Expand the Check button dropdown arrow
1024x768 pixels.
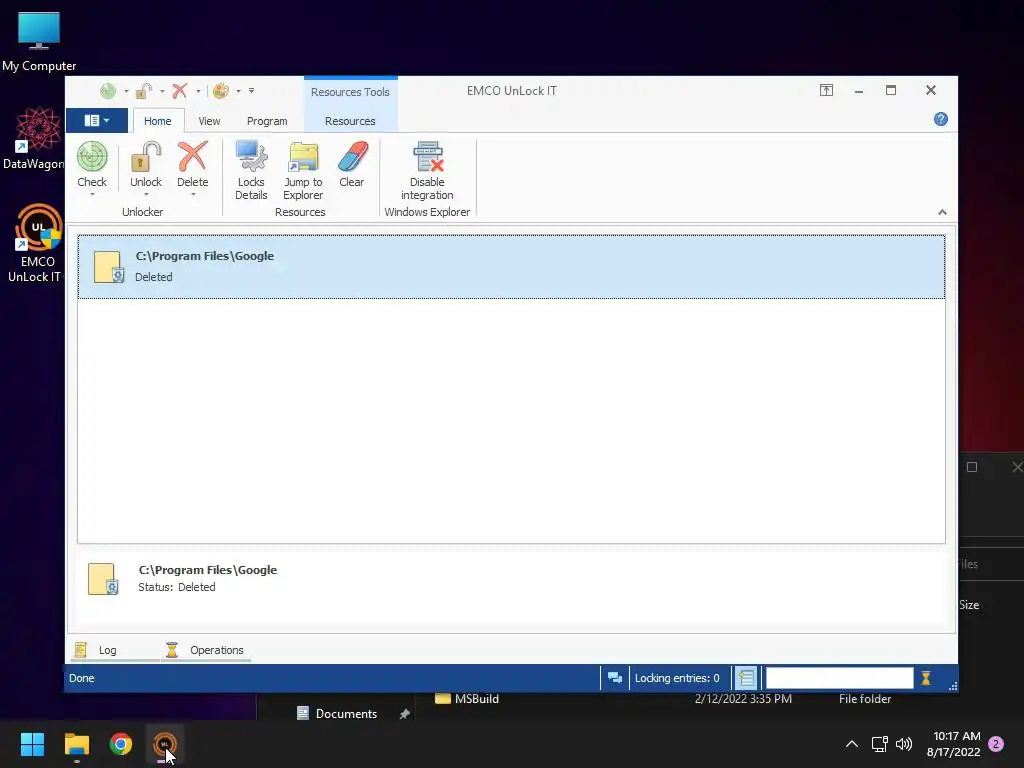pyautogui.click(x=92, y=195)
